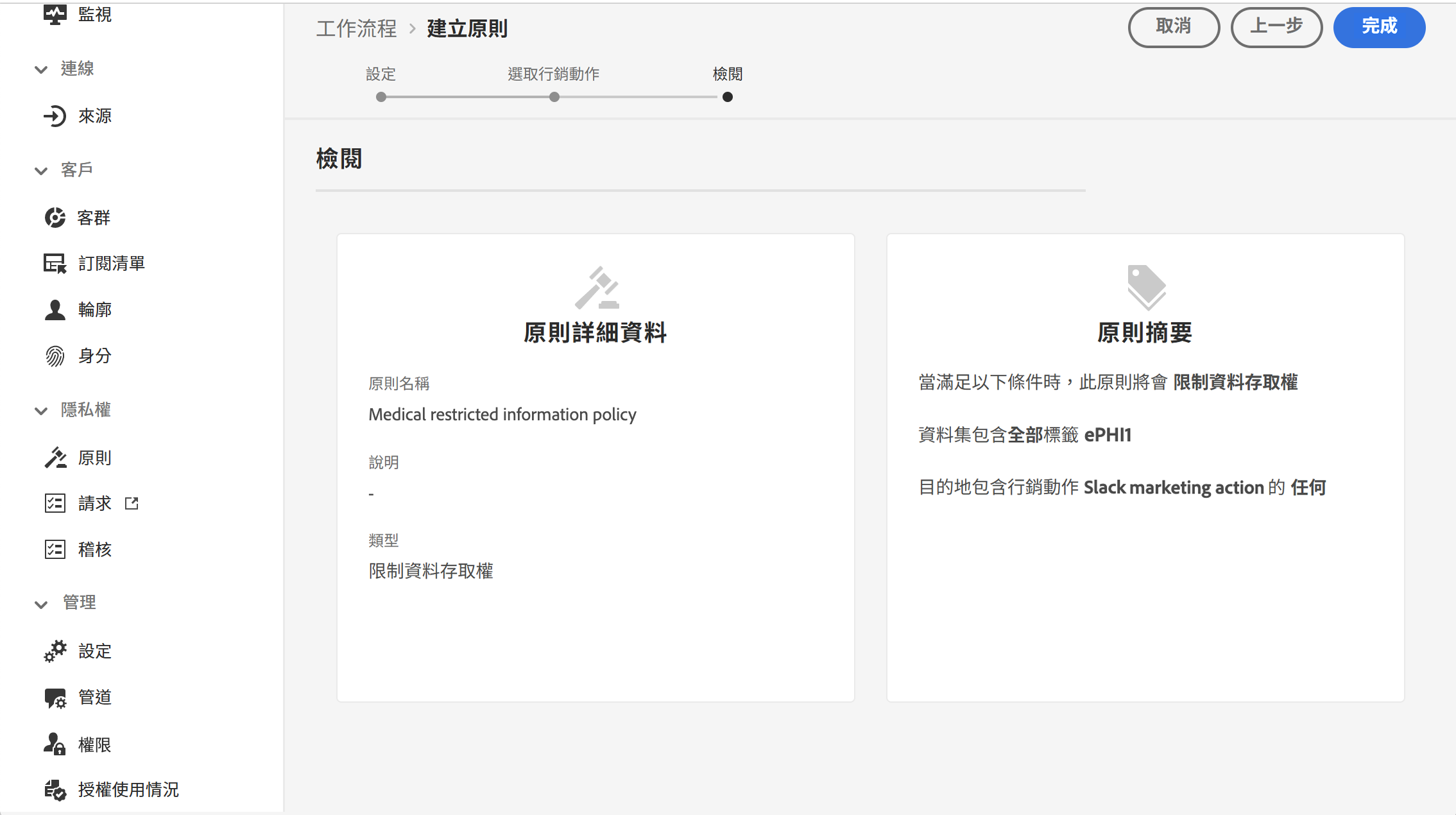Image resolution: width=1456 pixels, height=815 pixels.
Task: Open the 稽核 (Audits) checklist icon
Action: 55,549
